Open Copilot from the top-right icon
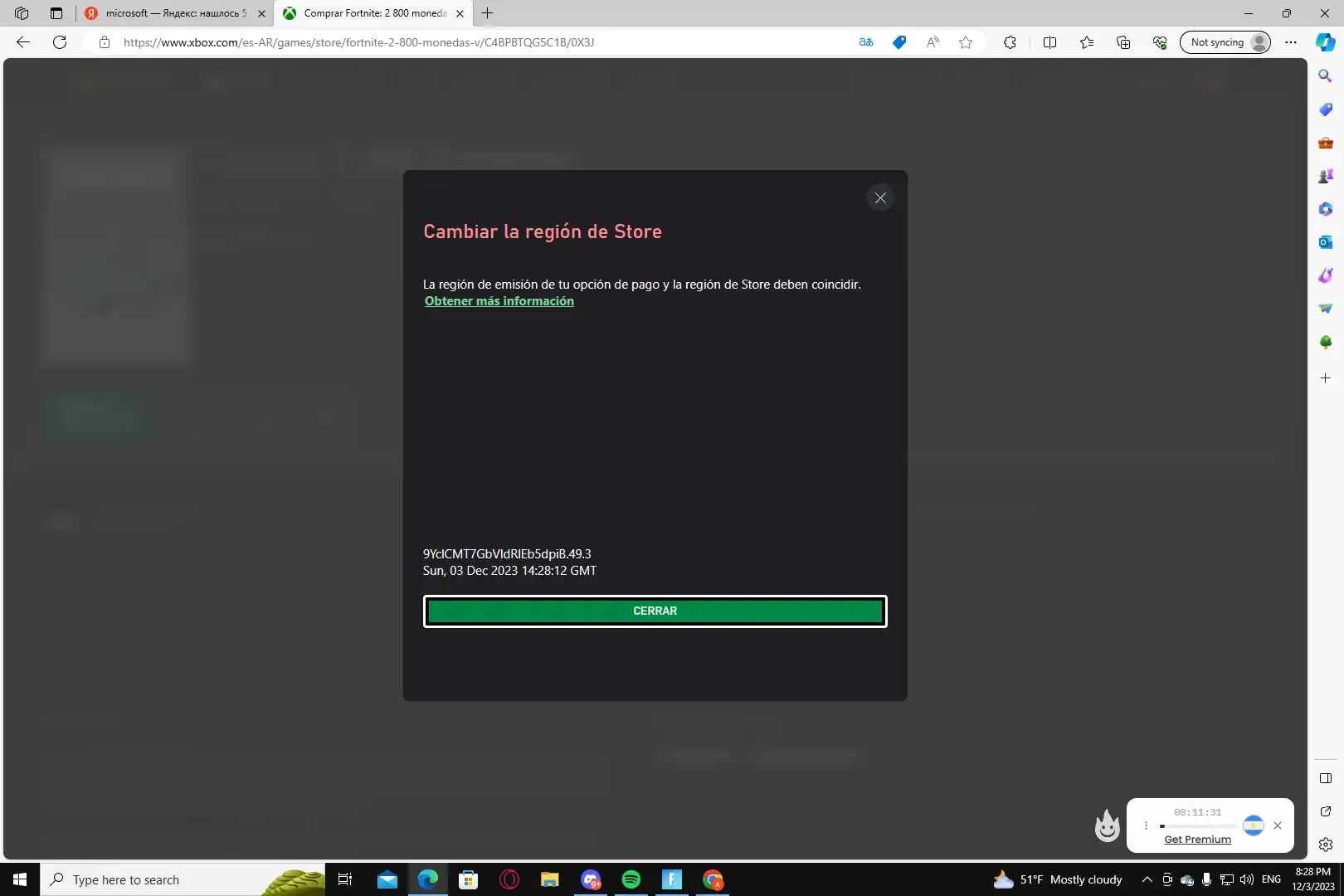This screenshot has width=1344, height=896. point(1326,42)
